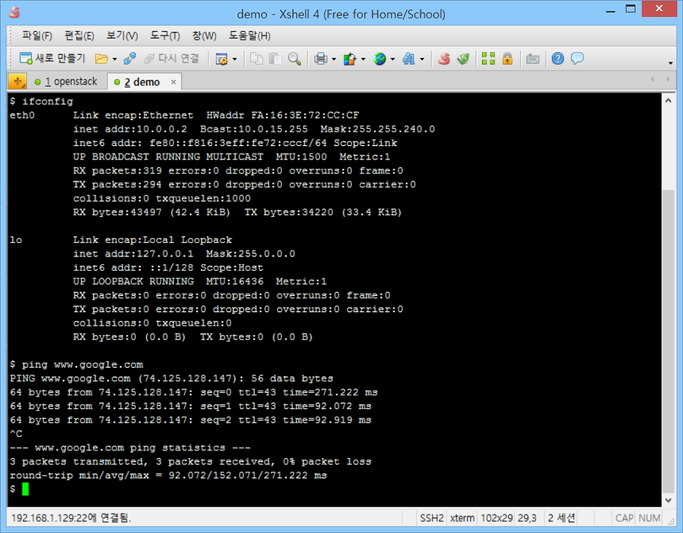The image size is (683, 533).
Task: Open the session folder icon
Action: coord(101,59)
